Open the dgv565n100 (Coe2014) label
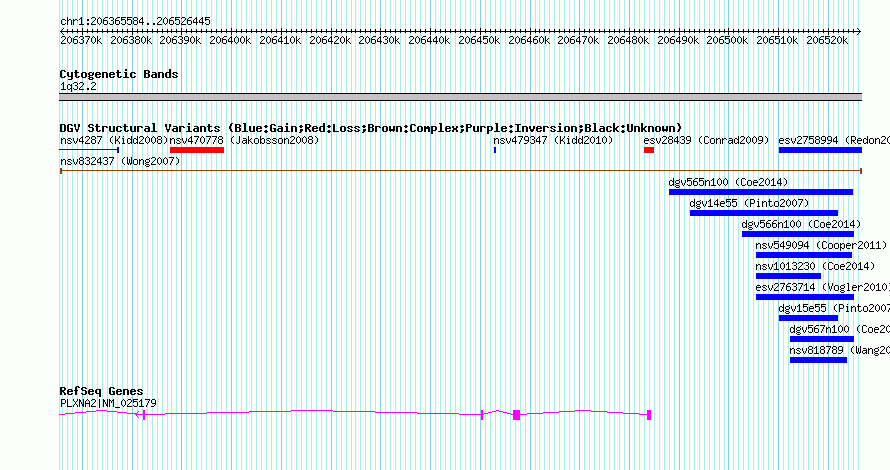This screenshot has width=890, height=470. pyautogui.click(x=728, y=182)
